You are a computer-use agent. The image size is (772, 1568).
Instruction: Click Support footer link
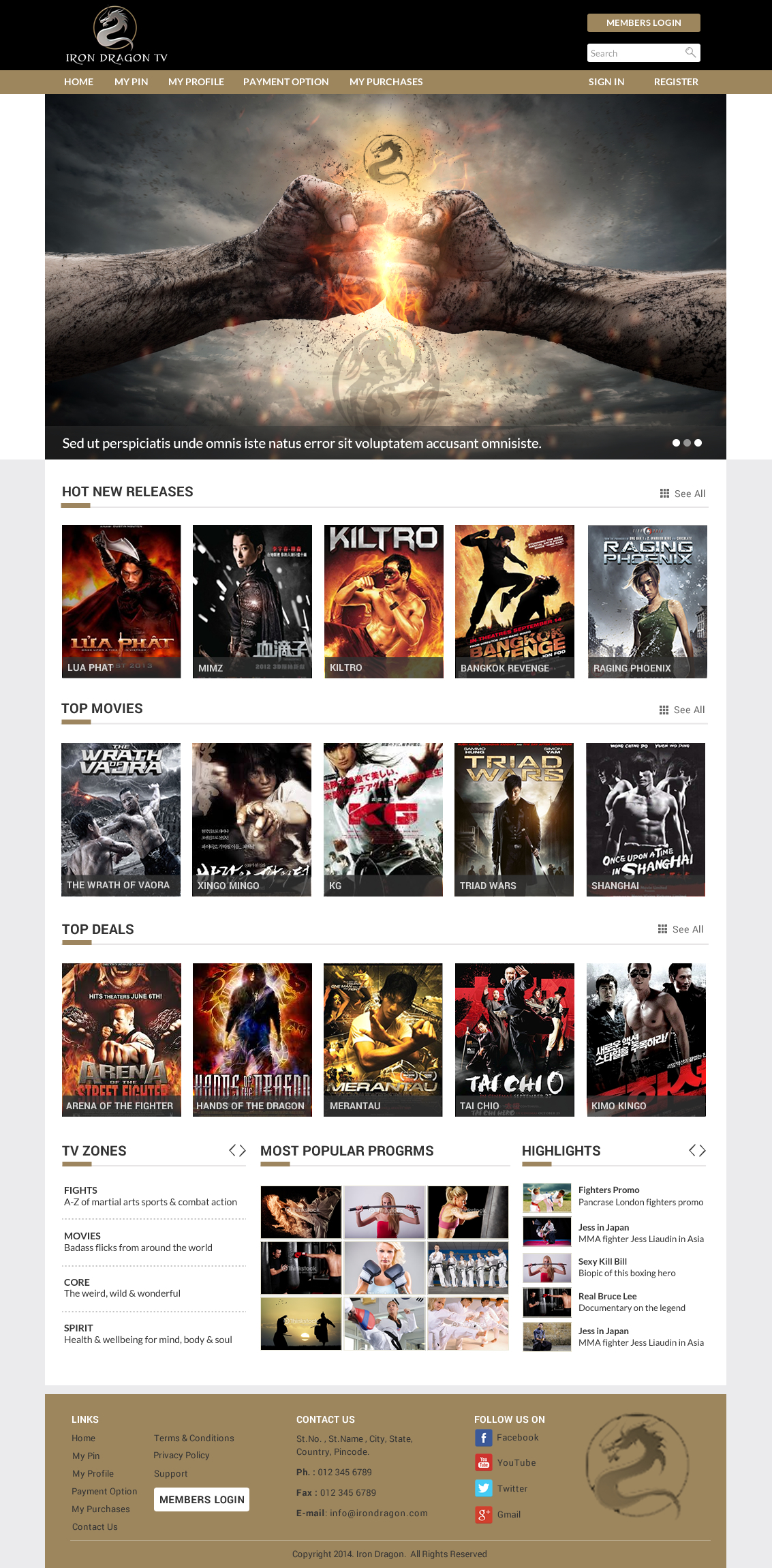(170, 1473)
